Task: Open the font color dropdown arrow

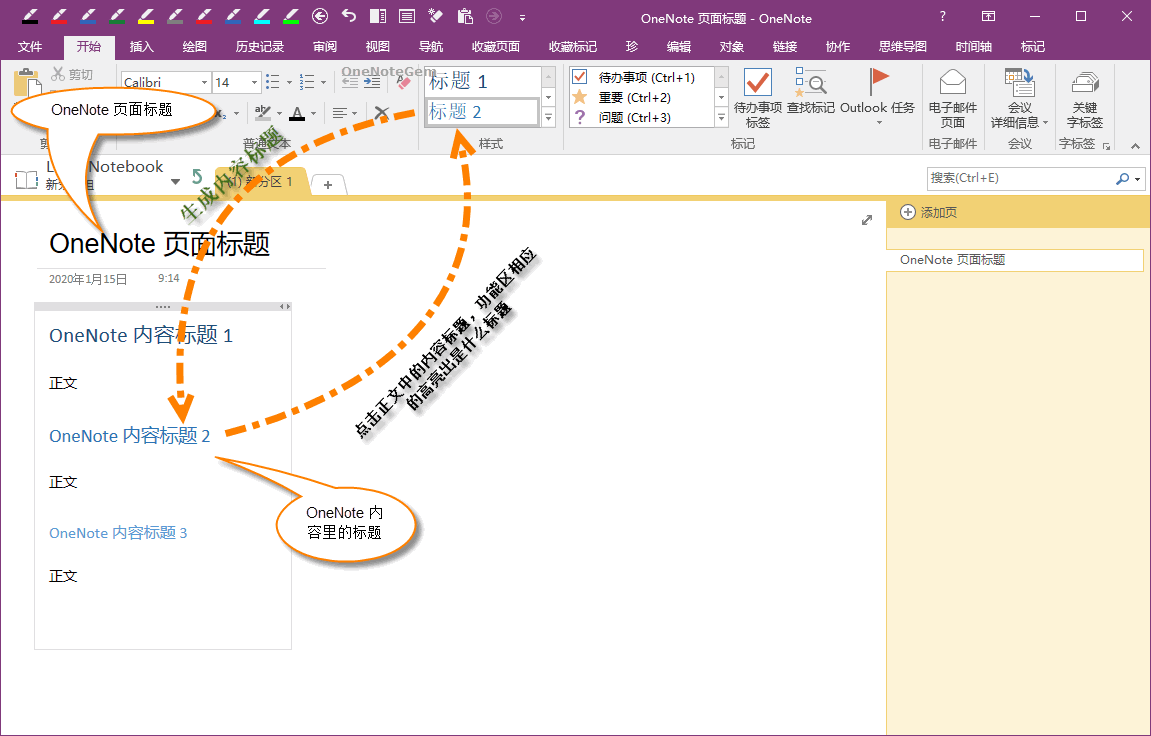Action: pyautogui.click(x=313, y=113)
